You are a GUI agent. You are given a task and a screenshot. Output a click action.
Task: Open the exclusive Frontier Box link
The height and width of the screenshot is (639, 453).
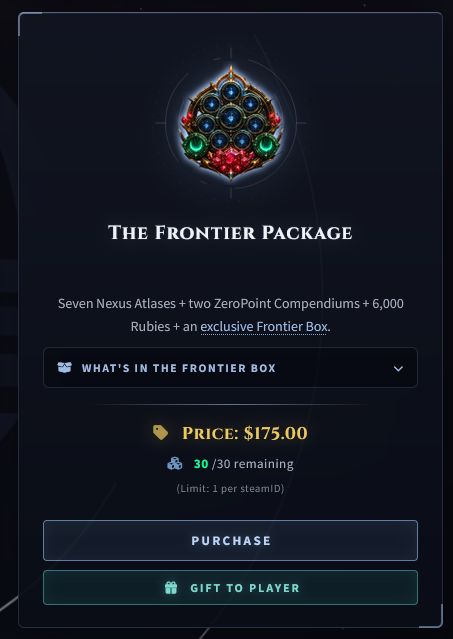(x=264, y=326)
